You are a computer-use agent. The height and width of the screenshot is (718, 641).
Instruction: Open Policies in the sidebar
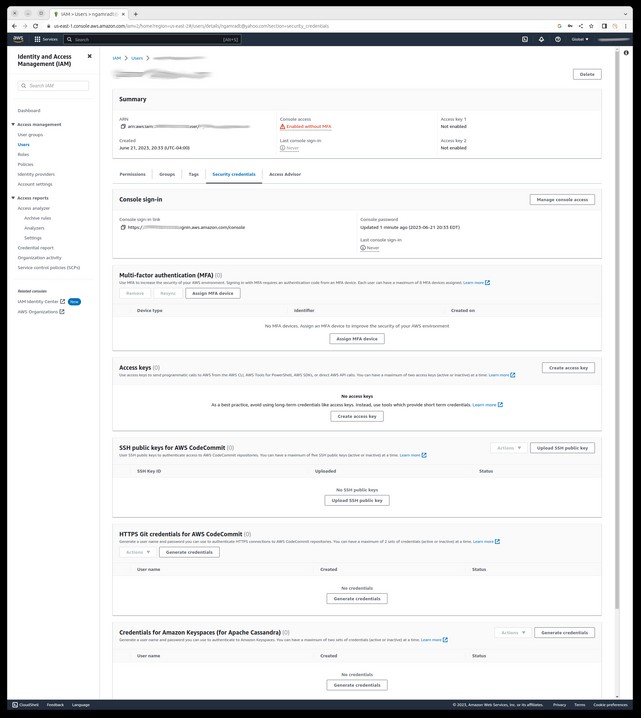[26, 164]
